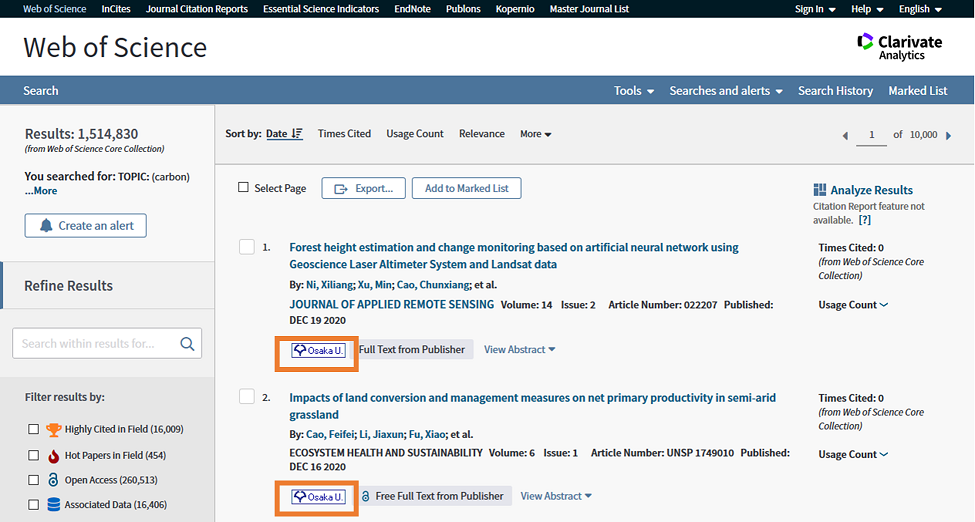Open Impacts of land conversion article title
This screenshot has width=975, height=522.
(x=532, y=406)
